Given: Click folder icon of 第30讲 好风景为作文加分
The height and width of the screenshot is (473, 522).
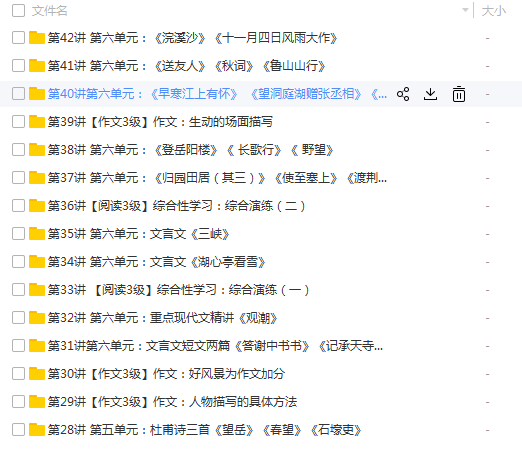Looking at the screenshot, I should click(37, 374).
